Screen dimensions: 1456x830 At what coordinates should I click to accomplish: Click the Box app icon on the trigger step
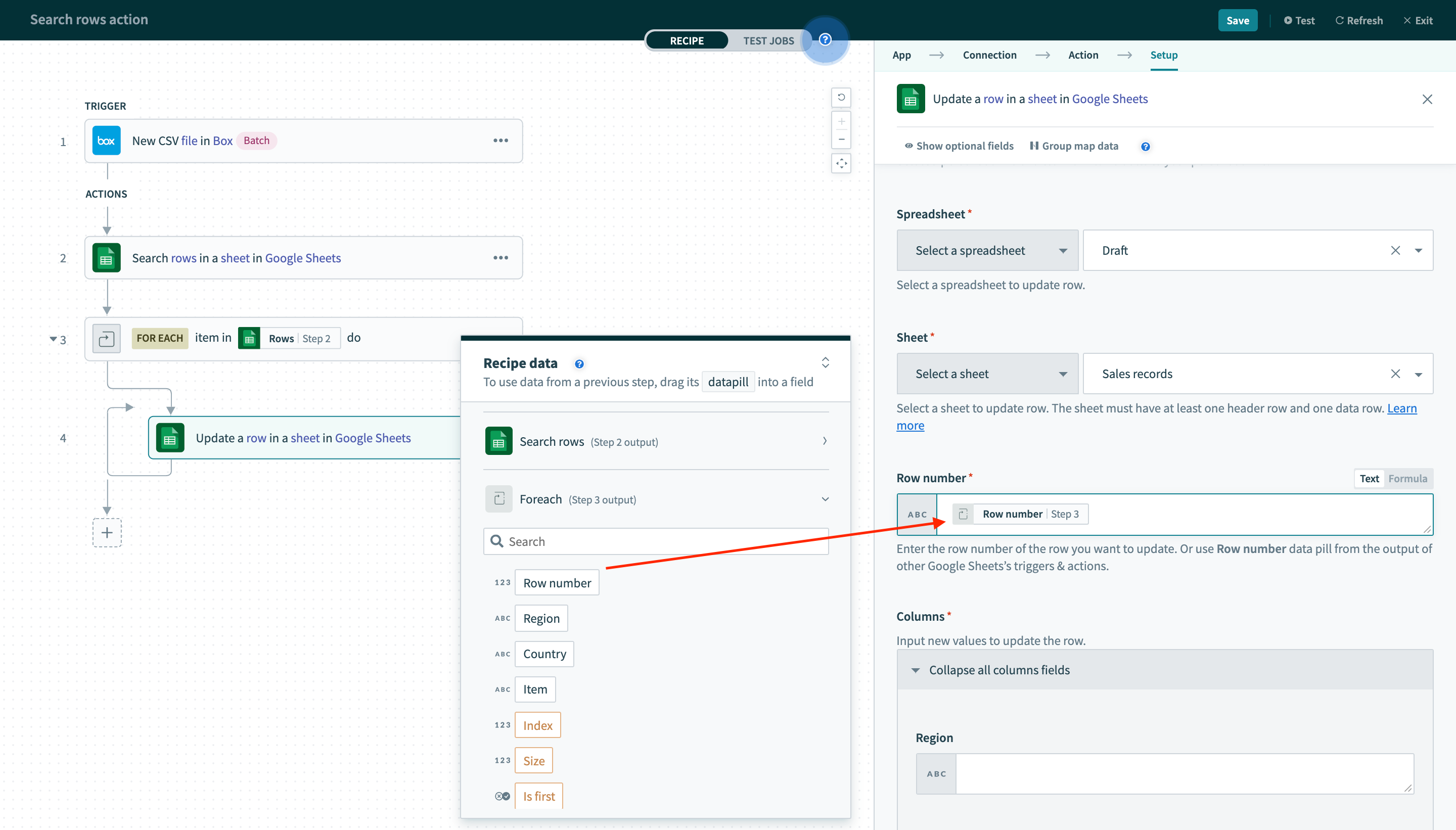106,140
